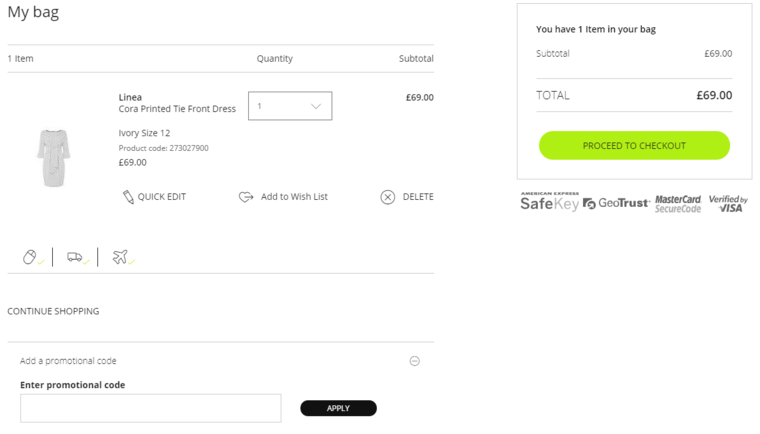The image size is (760, 434).
Task: Open the quantity dropdown showing 1
Action: tap(290, 106)
